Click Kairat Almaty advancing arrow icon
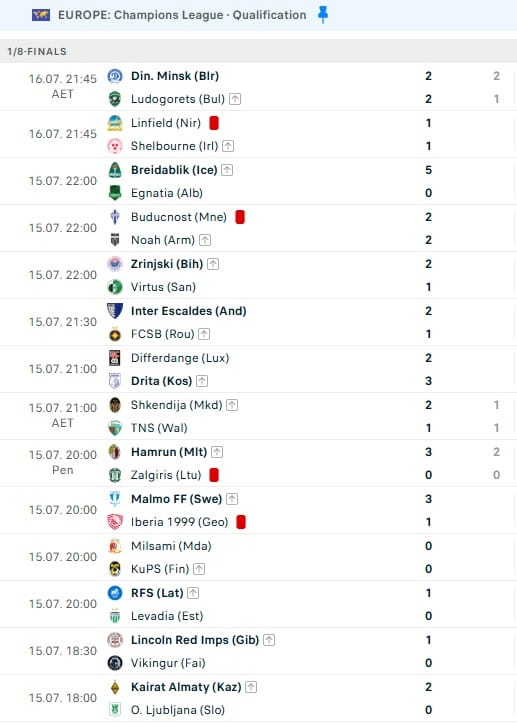The height and width of the screenshot is (723, 517). [x=251, y=687]
